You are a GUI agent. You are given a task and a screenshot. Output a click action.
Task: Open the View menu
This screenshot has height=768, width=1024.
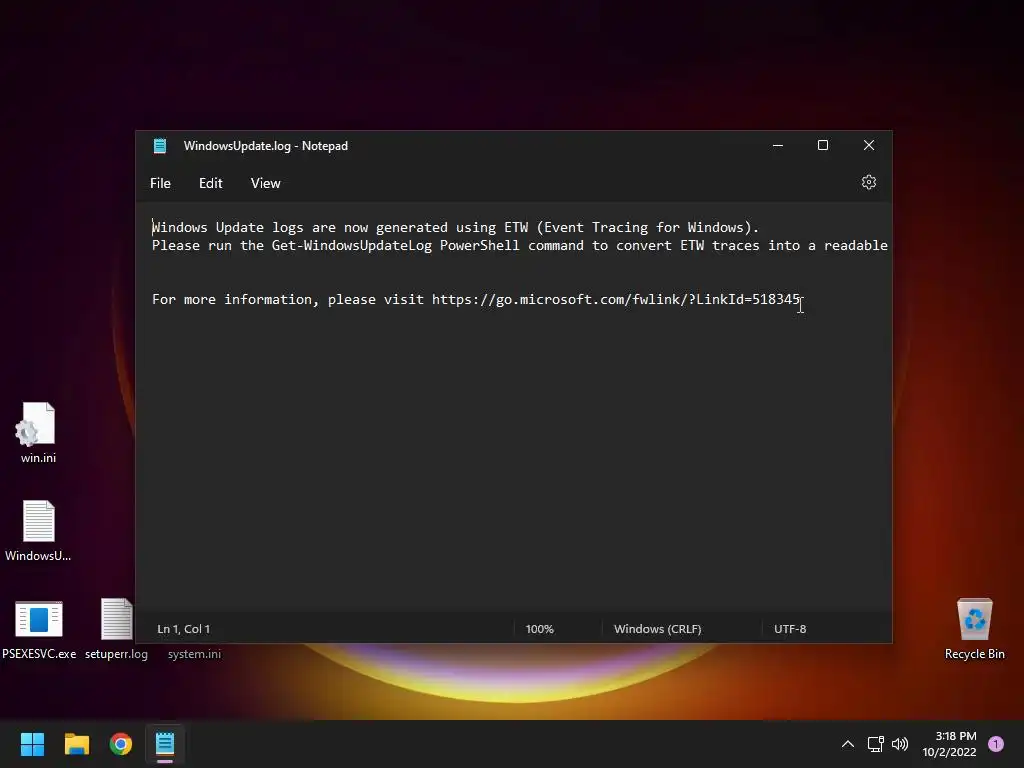click(265, 184)
